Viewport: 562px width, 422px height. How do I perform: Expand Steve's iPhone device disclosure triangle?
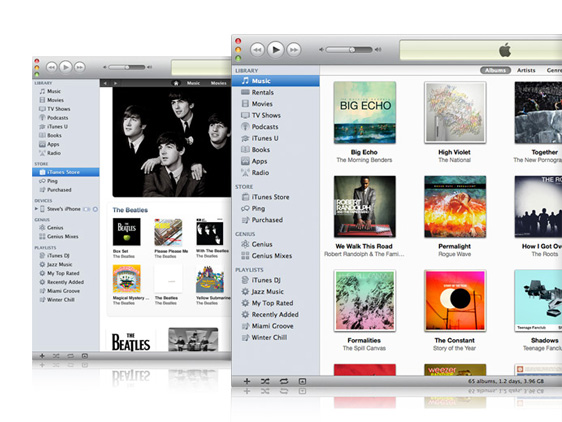pyautogui.click(x=36, y=209)
